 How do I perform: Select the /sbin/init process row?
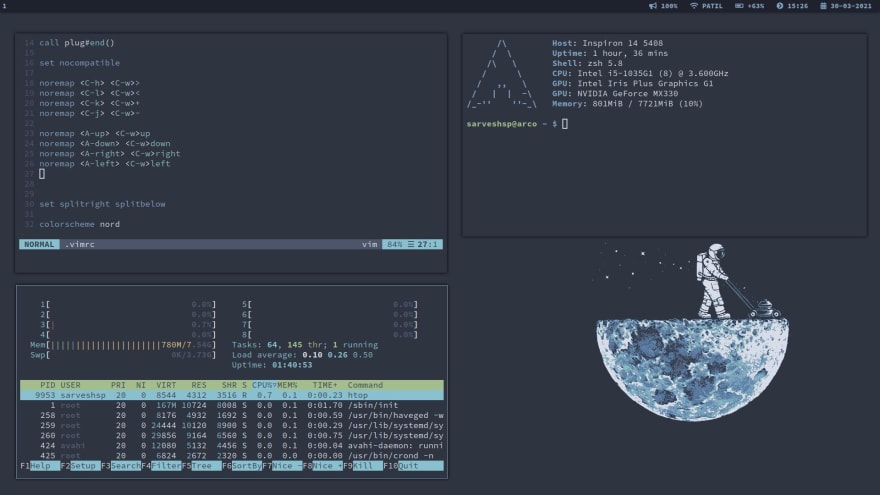click(x=232, y=405)
